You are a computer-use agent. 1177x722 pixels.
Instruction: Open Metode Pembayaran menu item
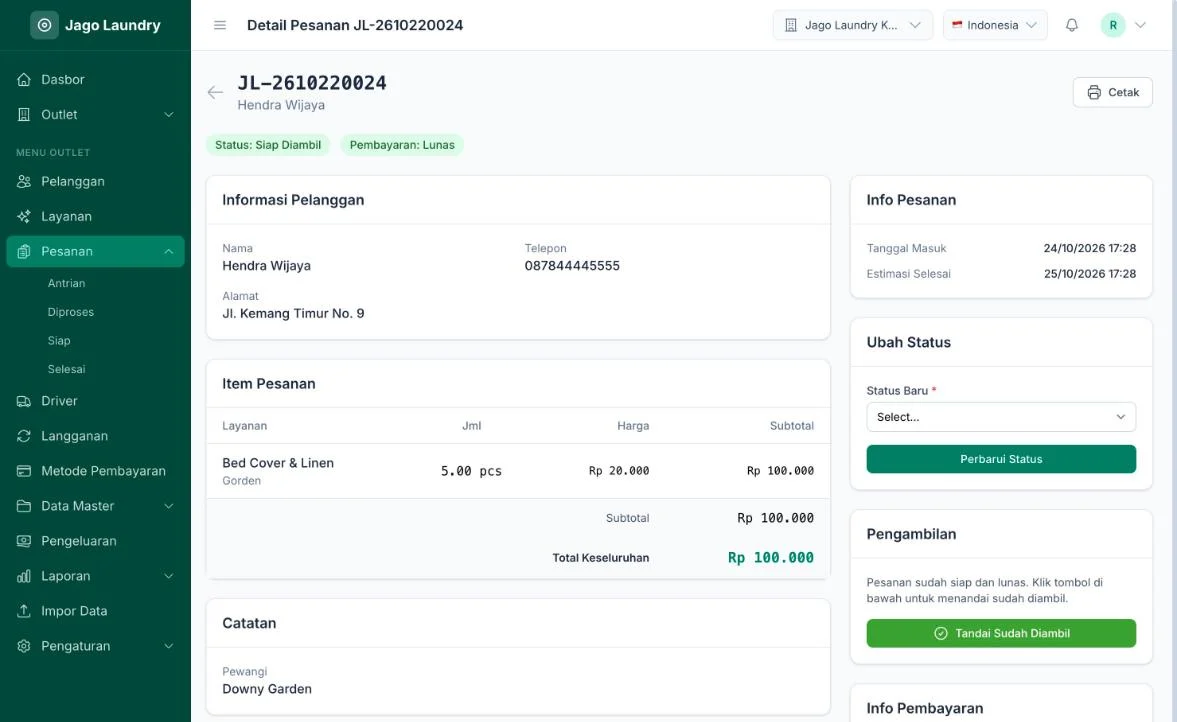point(95,471)
